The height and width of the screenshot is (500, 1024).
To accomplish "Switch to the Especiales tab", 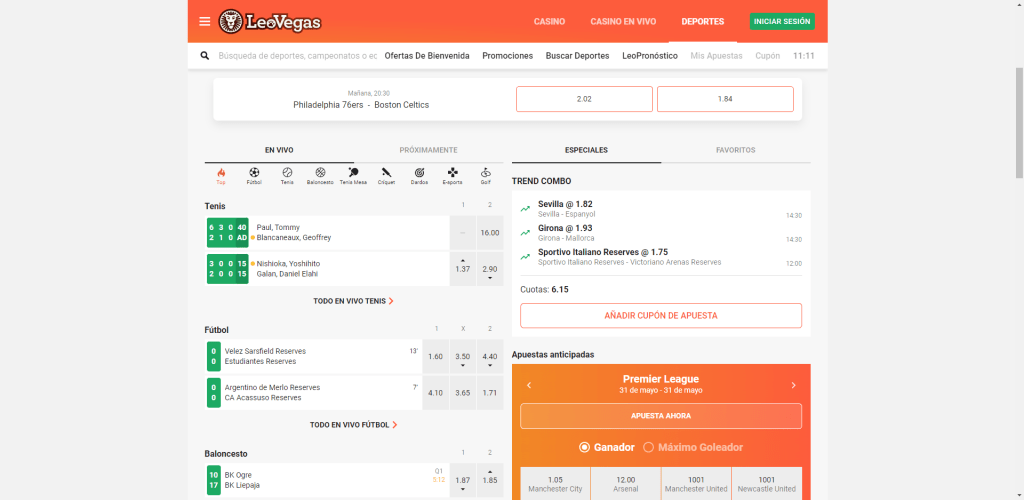I will (x=586, y=150).
